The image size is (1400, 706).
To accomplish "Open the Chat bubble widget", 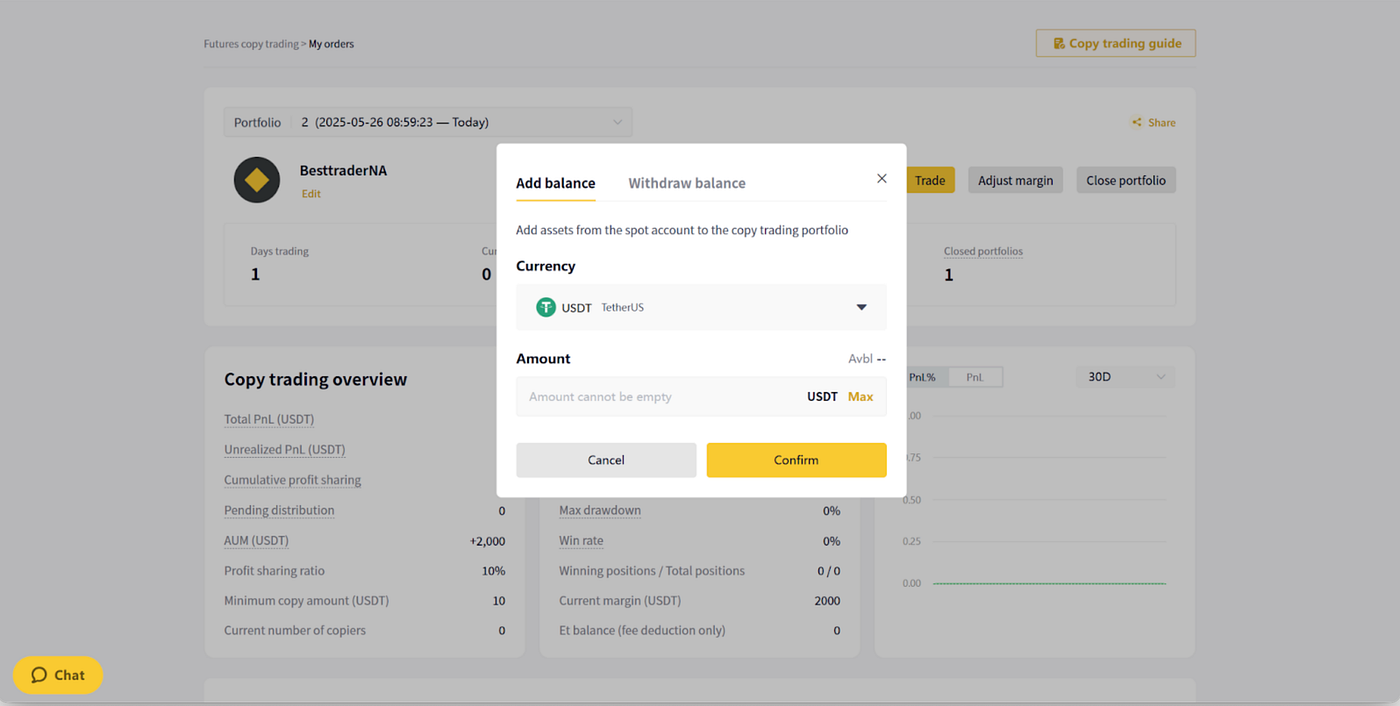I will click(x=58, y=675).
